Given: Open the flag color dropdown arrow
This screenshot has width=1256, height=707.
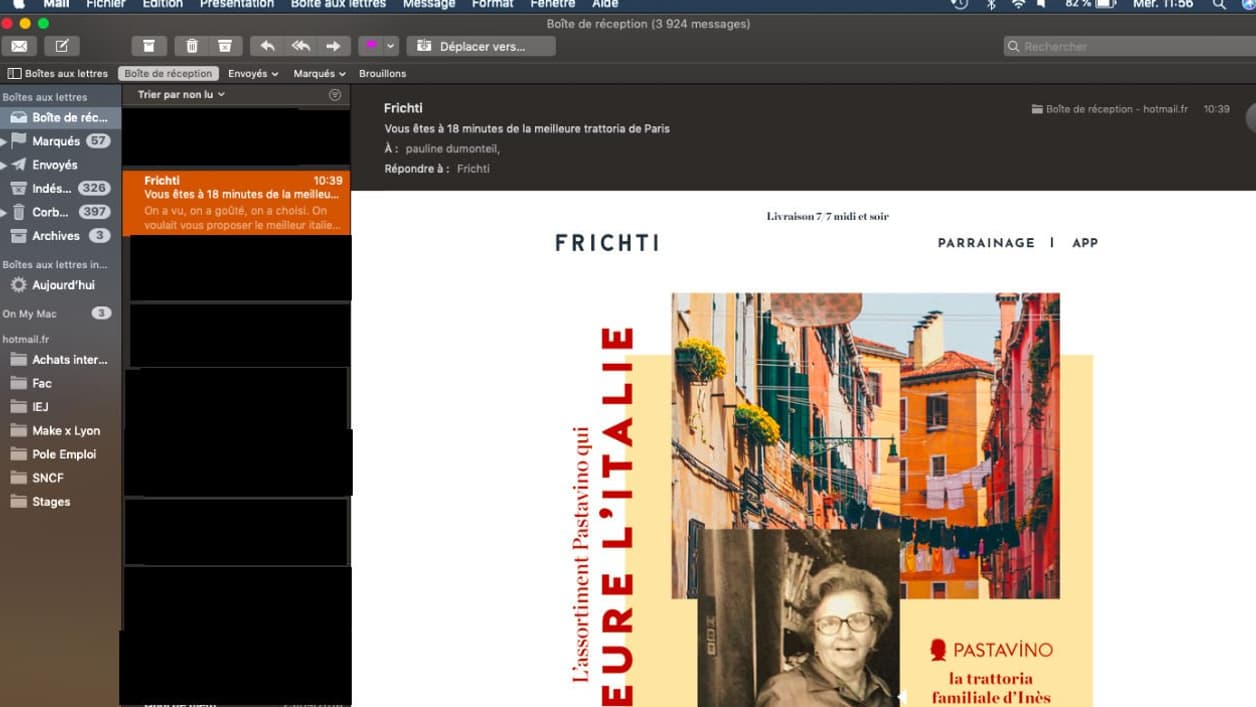Looking at the screenshot, I should pyautogui.click(x=391, y=46).
